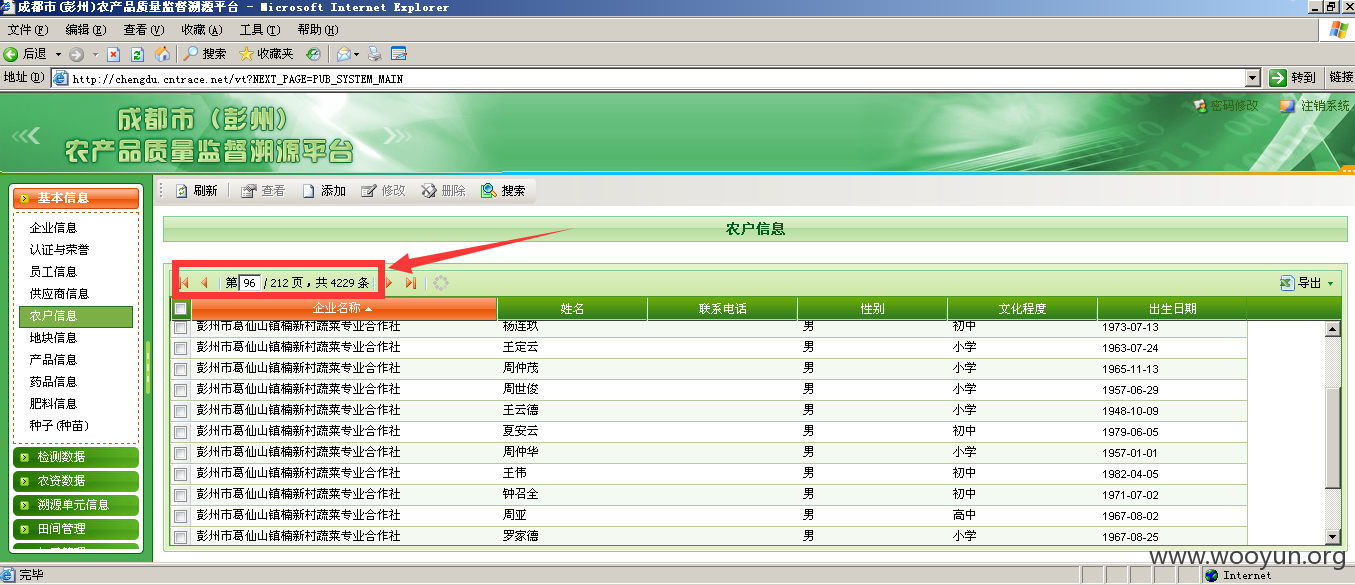Click the 搜索 search button in app toolbar
1355x585 pixels.
503,191
